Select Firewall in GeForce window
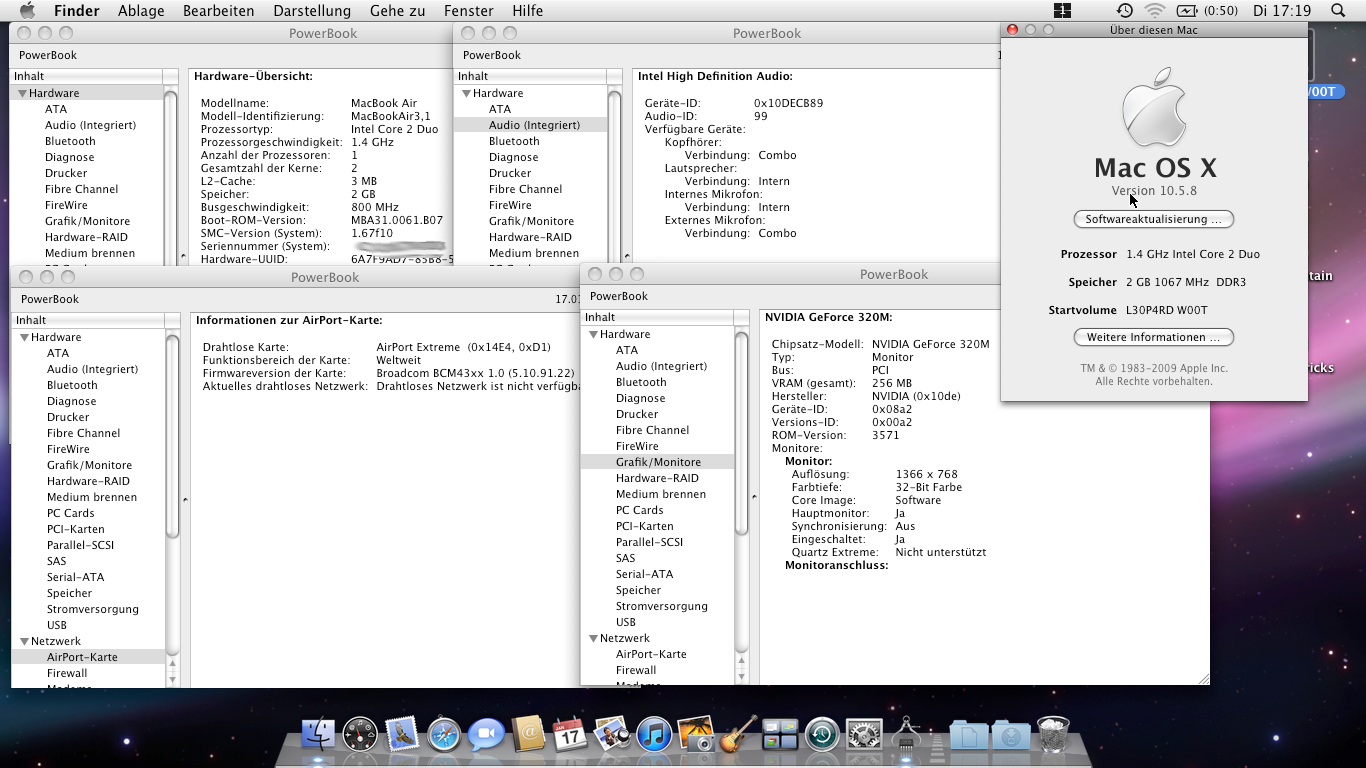 (x=636, y=670)
